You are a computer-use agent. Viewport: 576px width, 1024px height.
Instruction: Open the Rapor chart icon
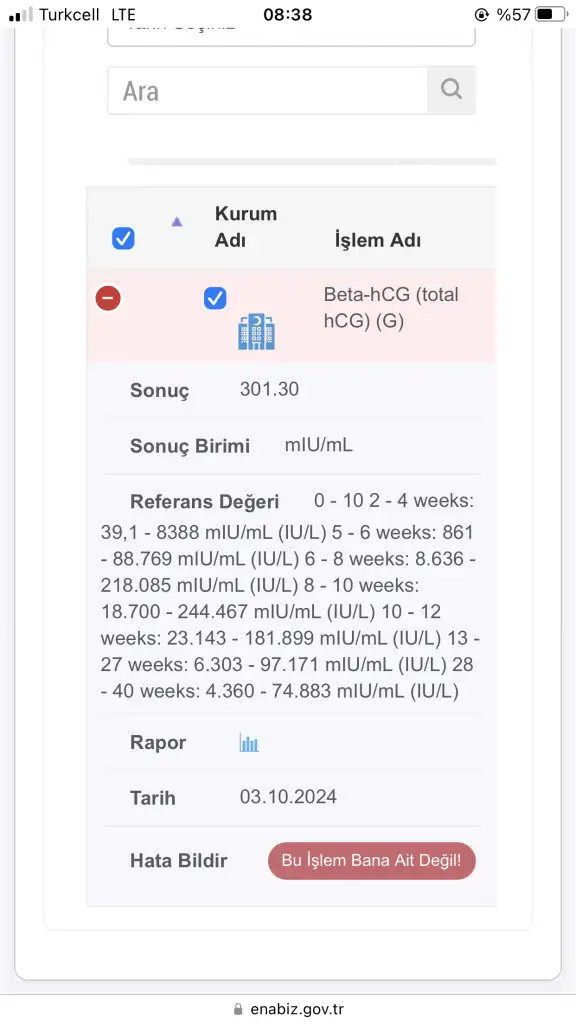click(x=249, y=743)
